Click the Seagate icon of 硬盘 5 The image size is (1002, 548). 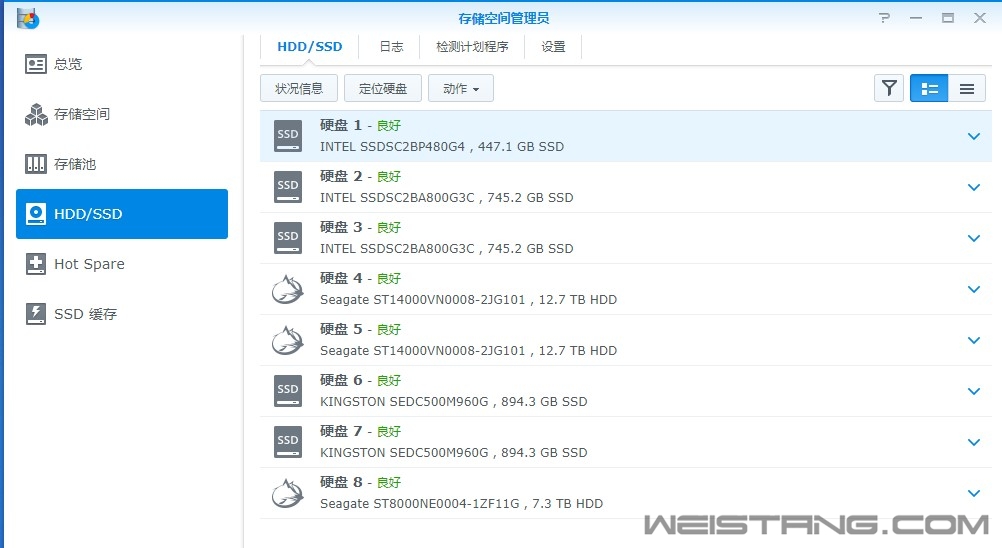click(288, 340)
